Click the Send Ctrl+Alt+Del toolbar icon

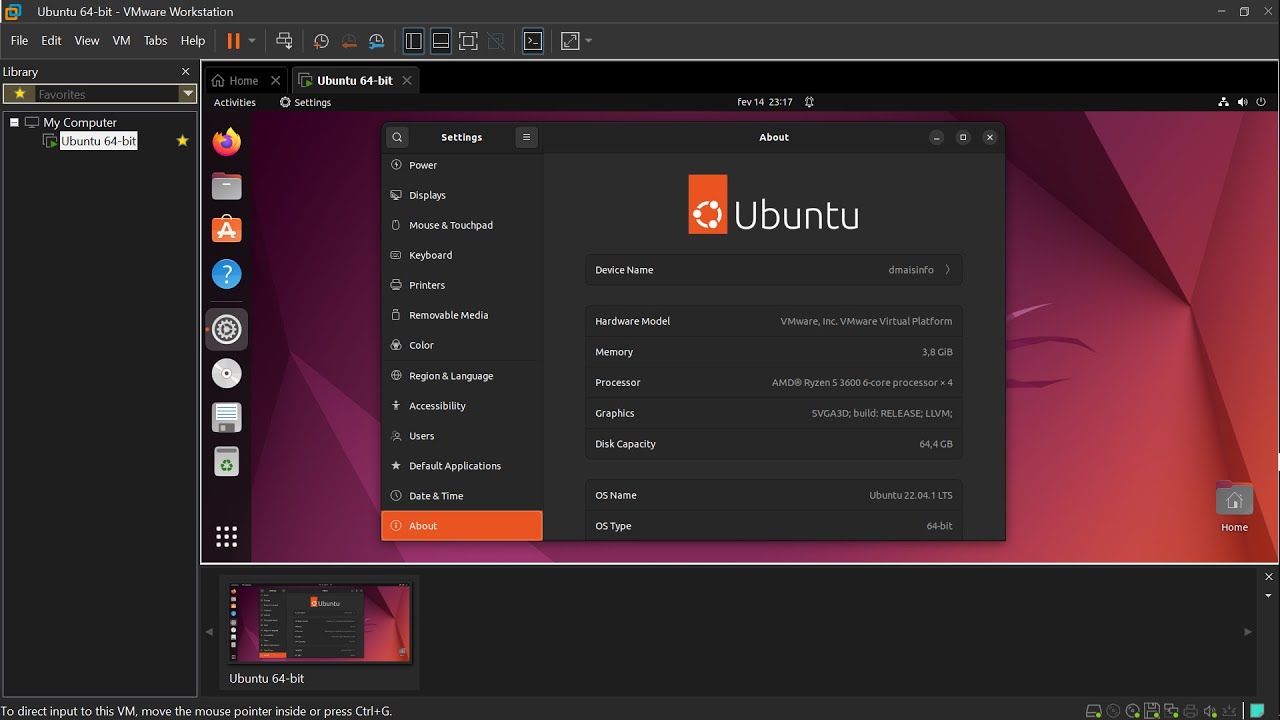[284, 41]
